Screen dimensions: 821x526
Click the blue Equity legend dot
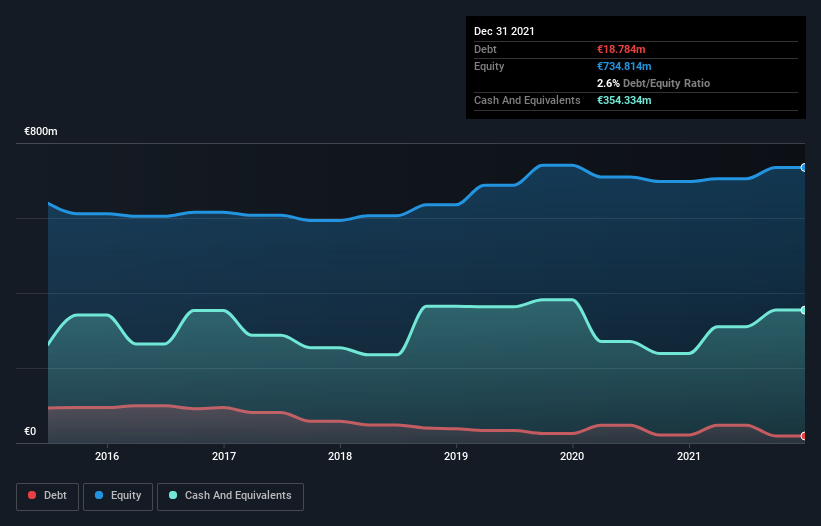tap(99, 495)
